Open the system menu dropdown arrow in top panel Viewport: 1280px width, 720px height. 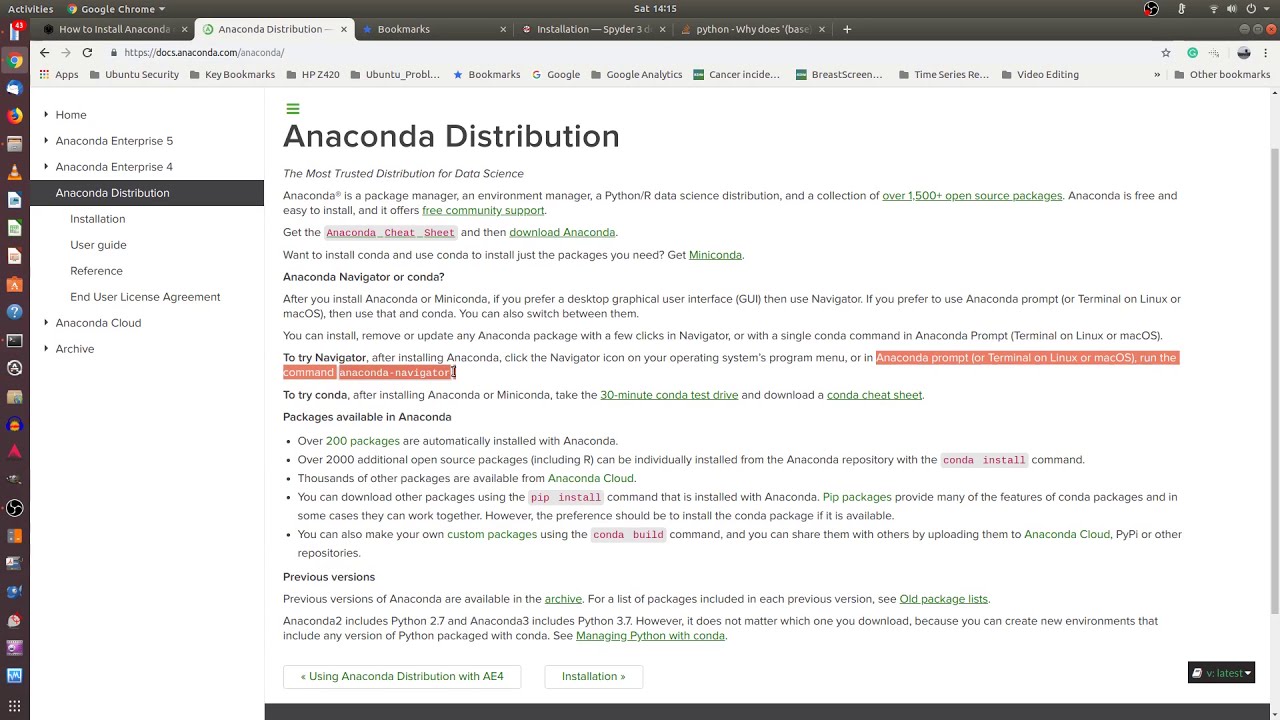(x=1269, y=9)
